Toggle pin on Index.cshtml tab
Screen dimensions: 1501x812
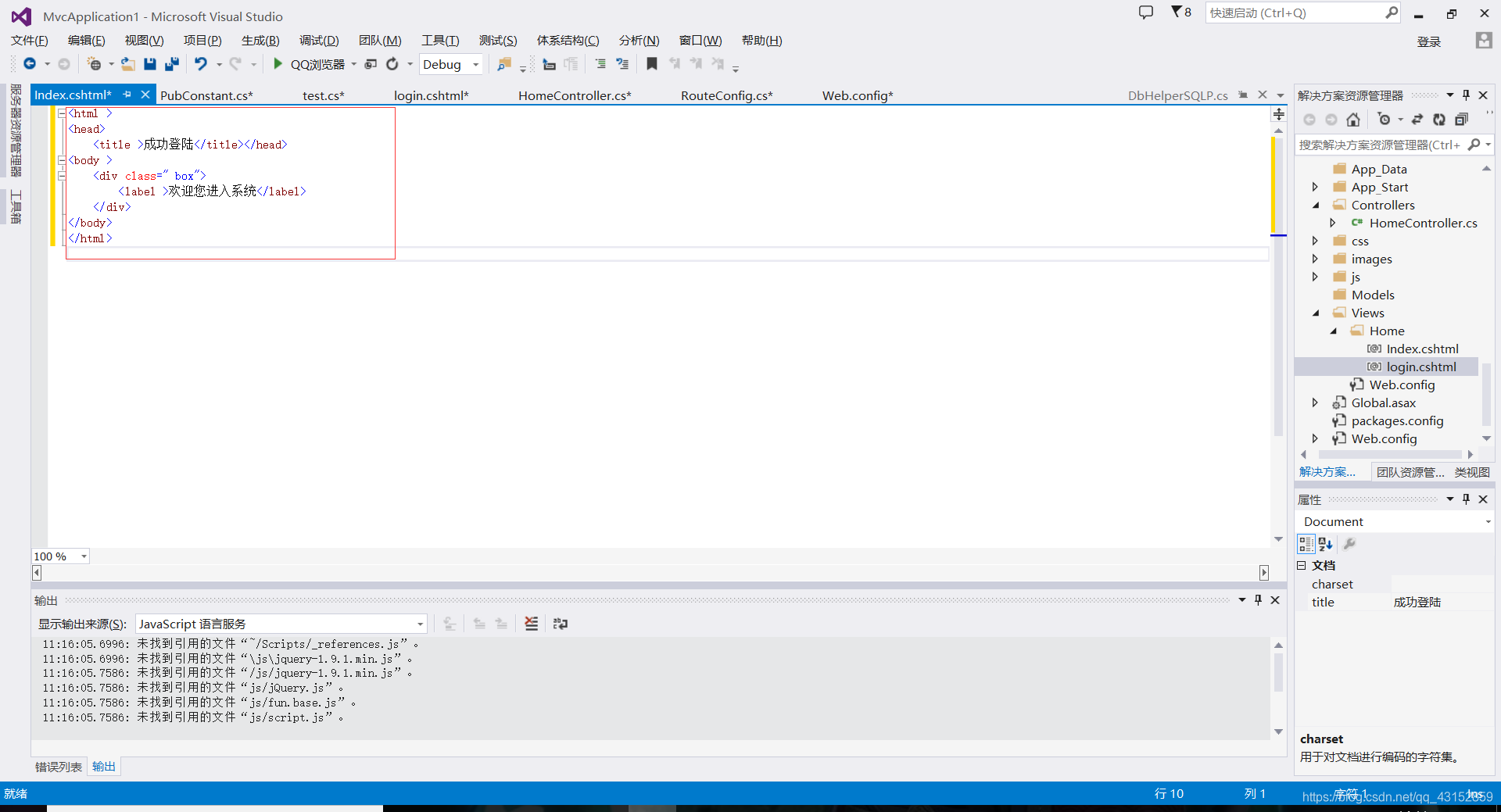127,95
